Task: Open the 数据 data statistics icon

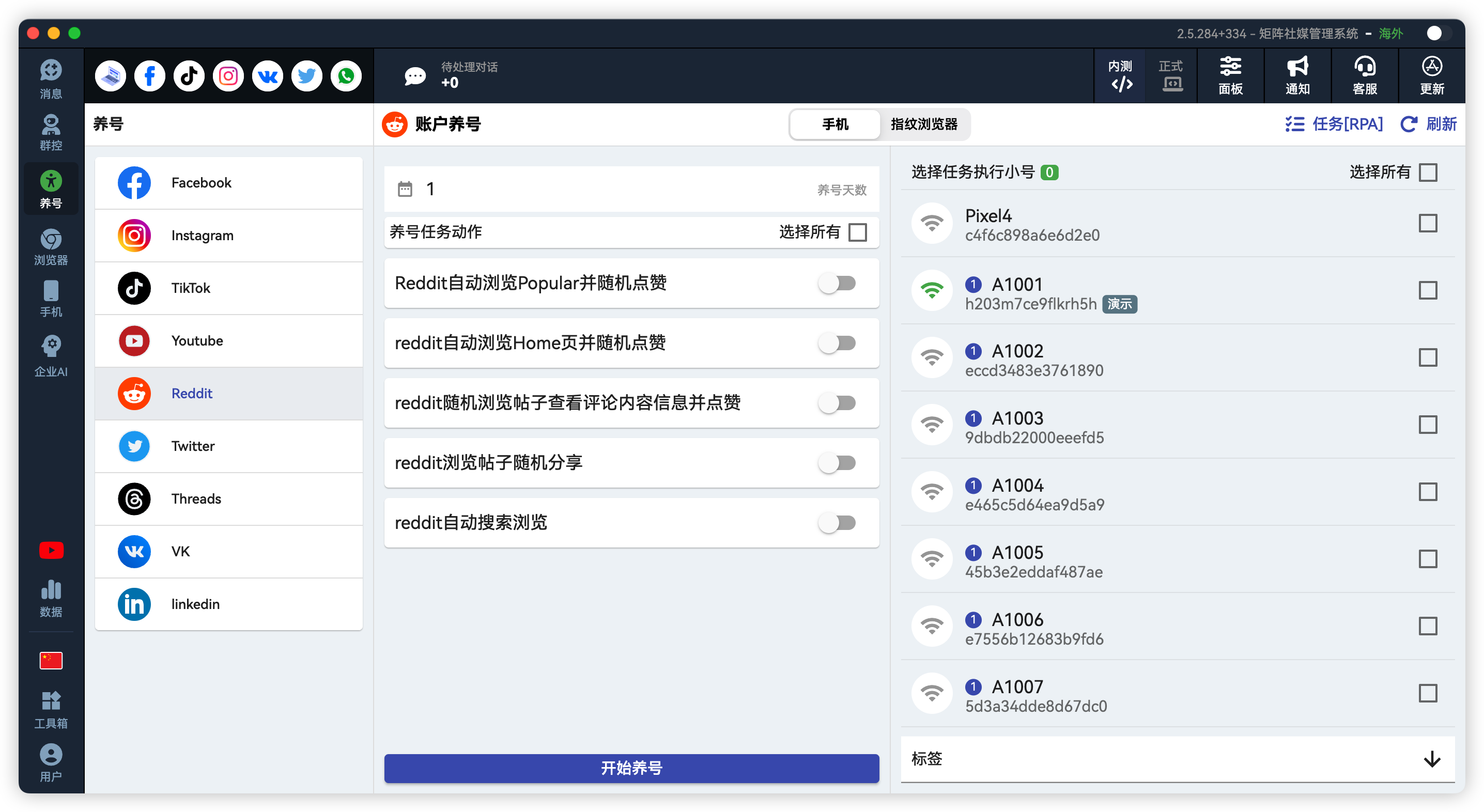Action: [x=51, y=599]
